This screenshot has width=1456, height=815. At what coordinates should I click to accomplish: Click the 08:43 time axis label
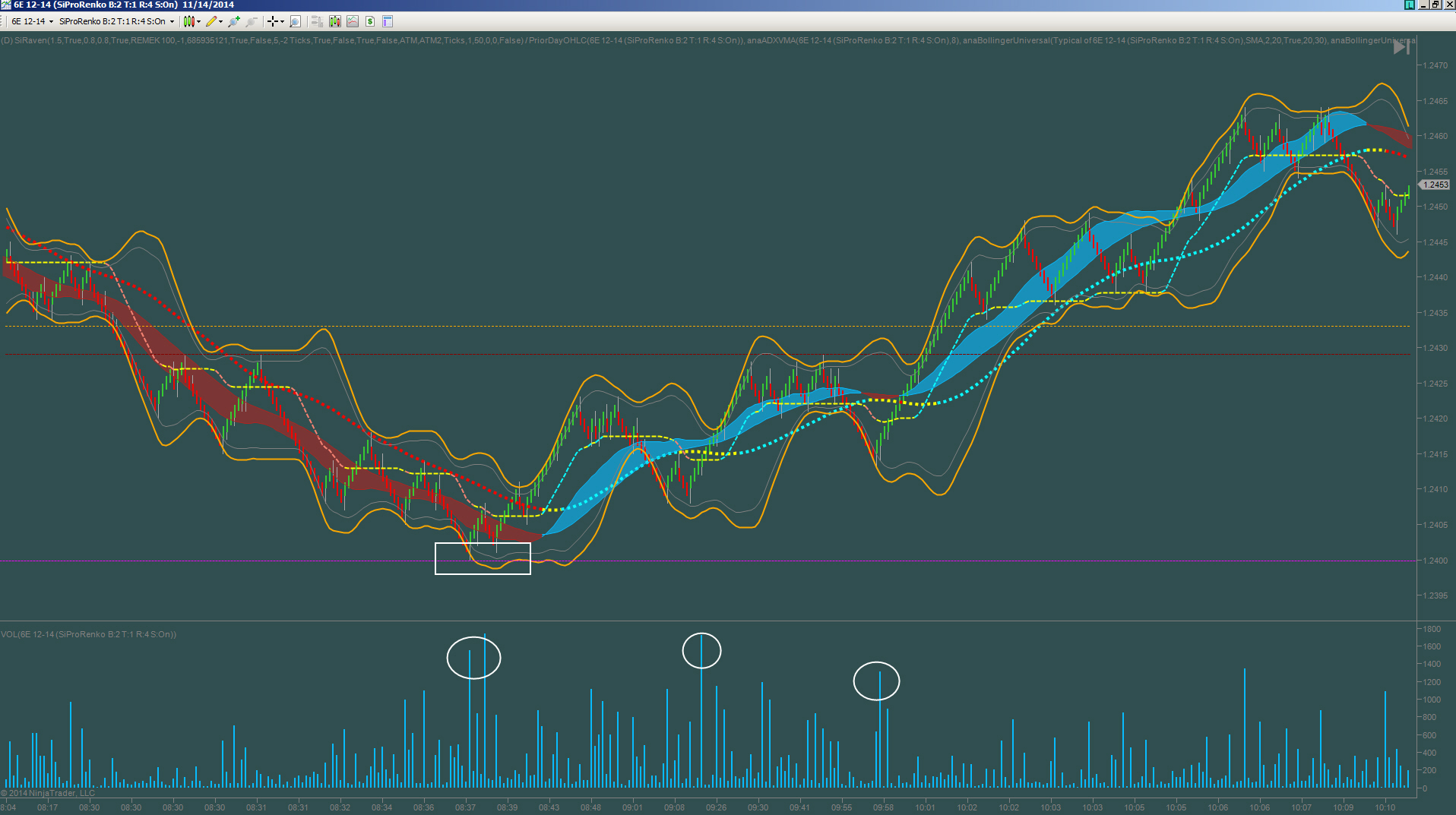tap(549, 807)
